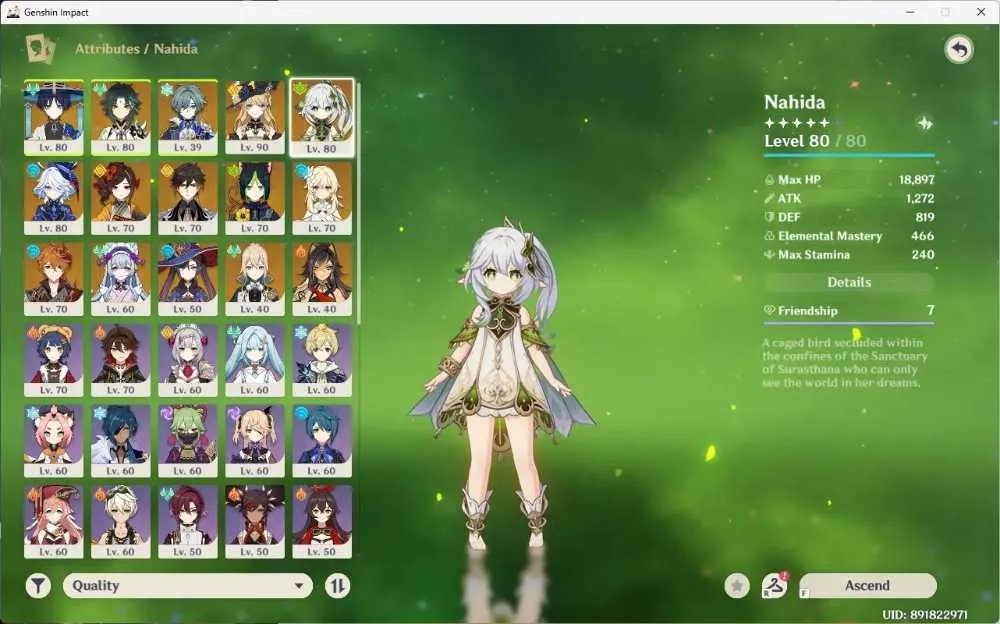Select Noelle's maid portrait

click(188, 360)
